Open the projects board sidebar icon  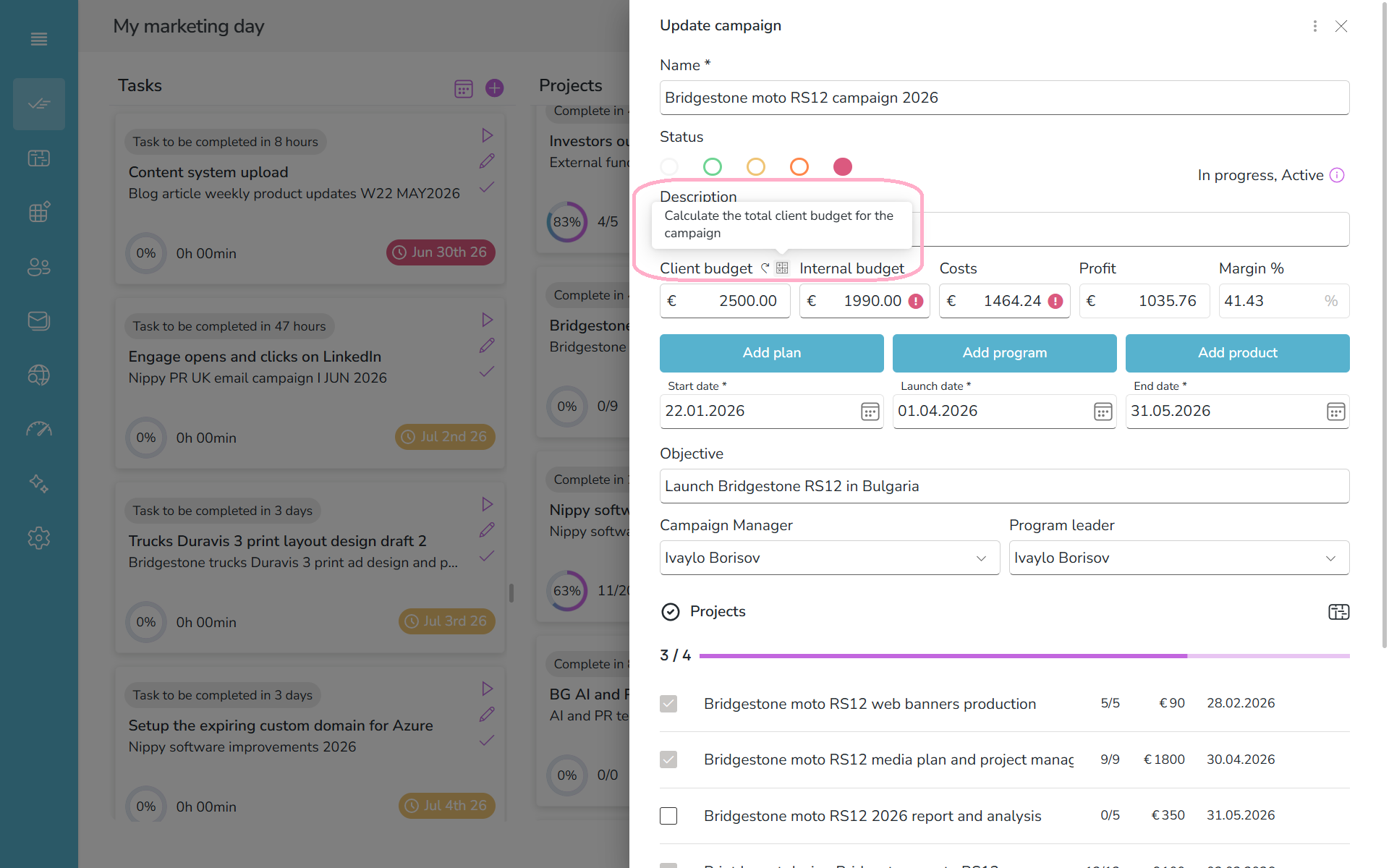(x=39, y=158)
